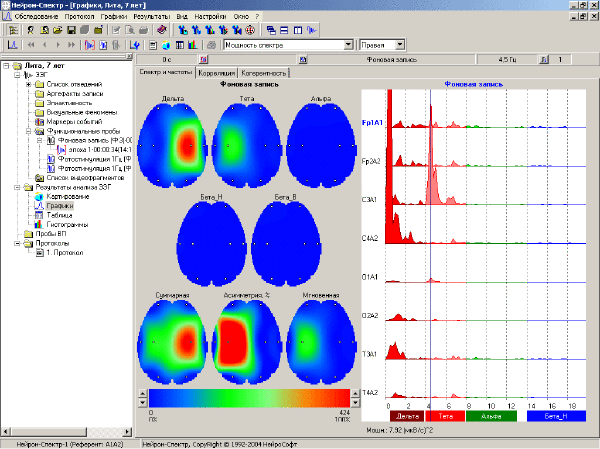The height and width of the screenshot is (449, 600).
Task: Switch to the Когерентность tab
Action: pyautogui.click(x=264, y=73)
